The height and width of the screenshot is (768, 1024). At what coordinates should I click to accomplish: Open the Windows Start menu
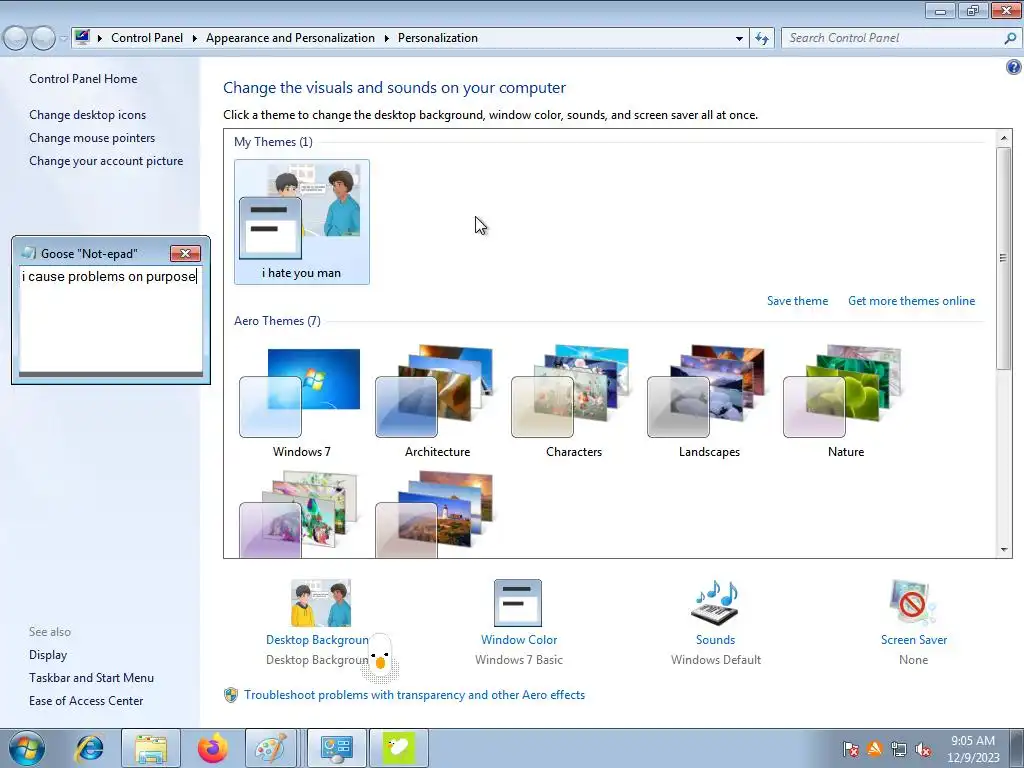coord(27,748)
